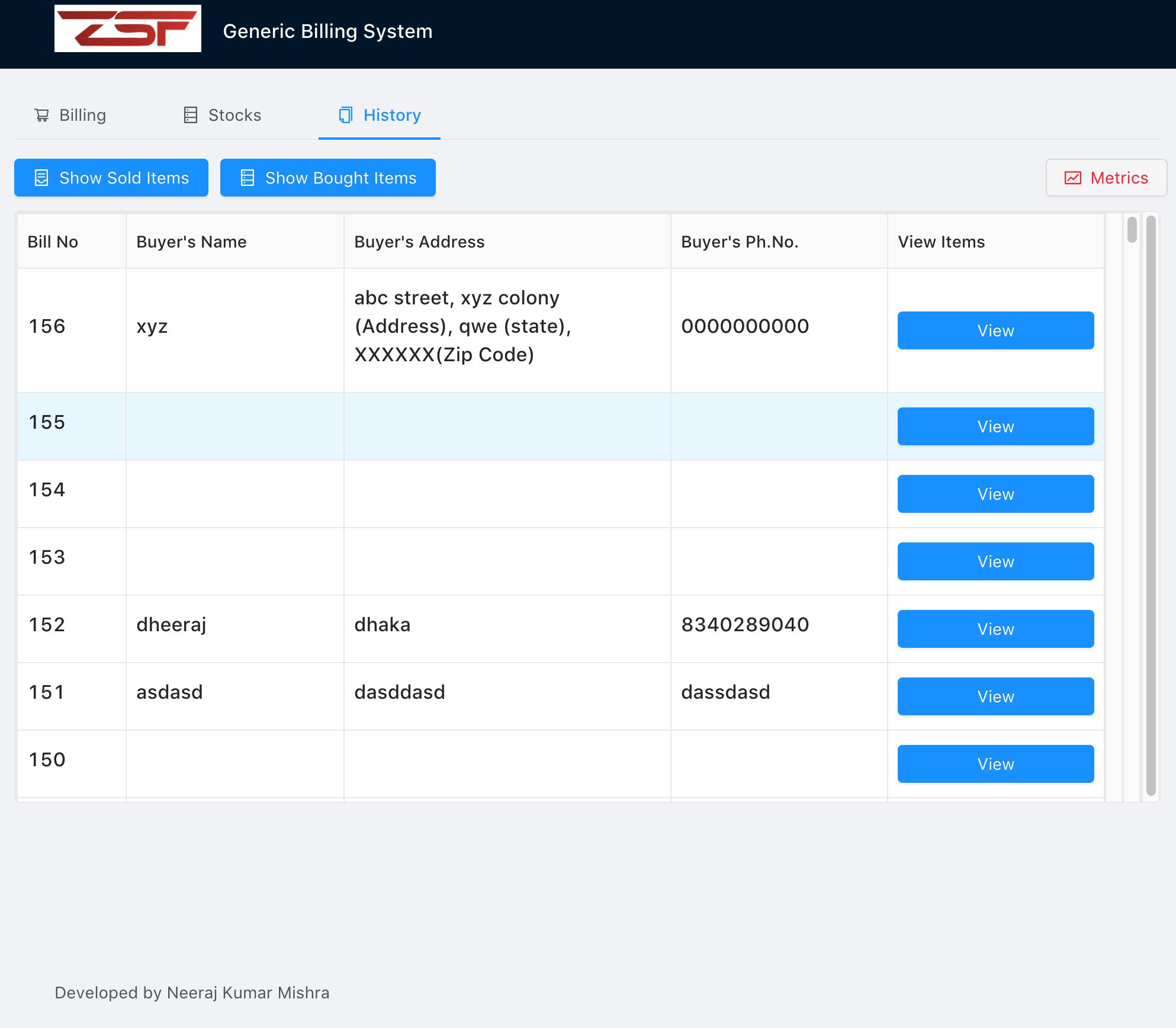View items for bill 150
1176x1028 pixels.
coord(995,764)
